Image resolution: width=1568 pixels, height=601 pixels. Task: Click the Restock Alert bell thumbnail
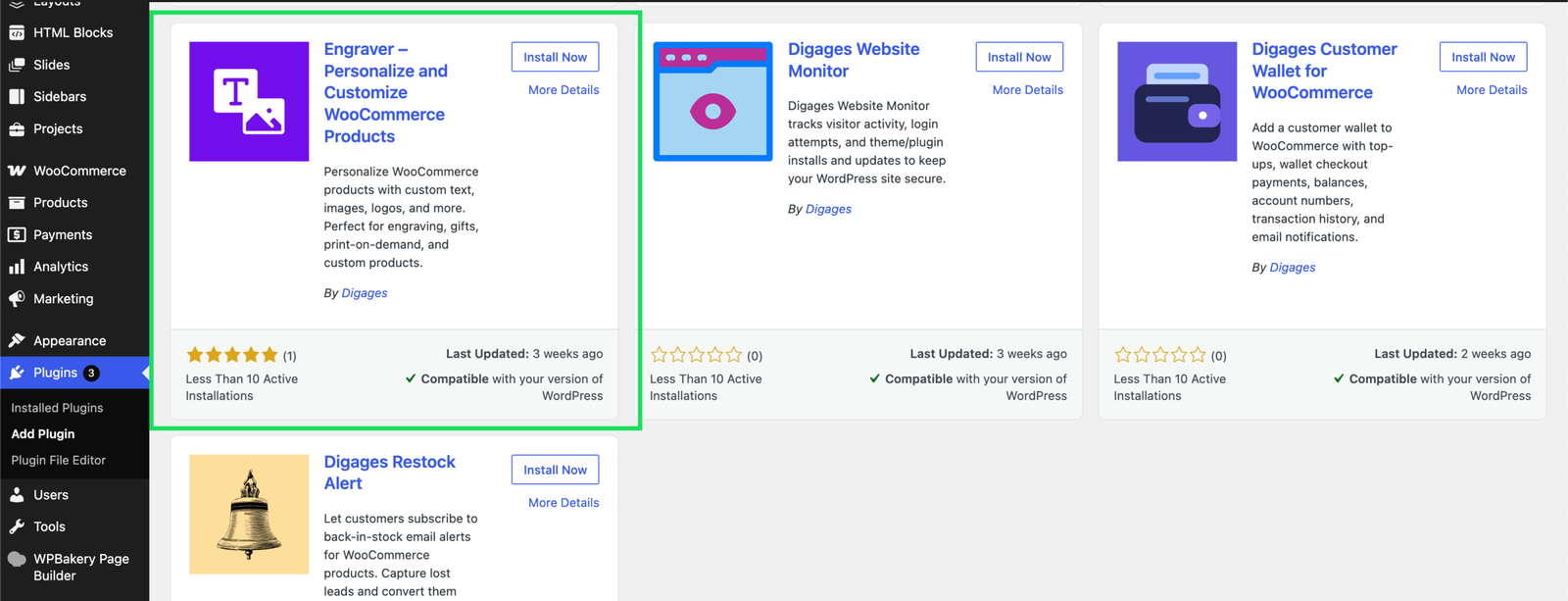(x=249, y=514)
